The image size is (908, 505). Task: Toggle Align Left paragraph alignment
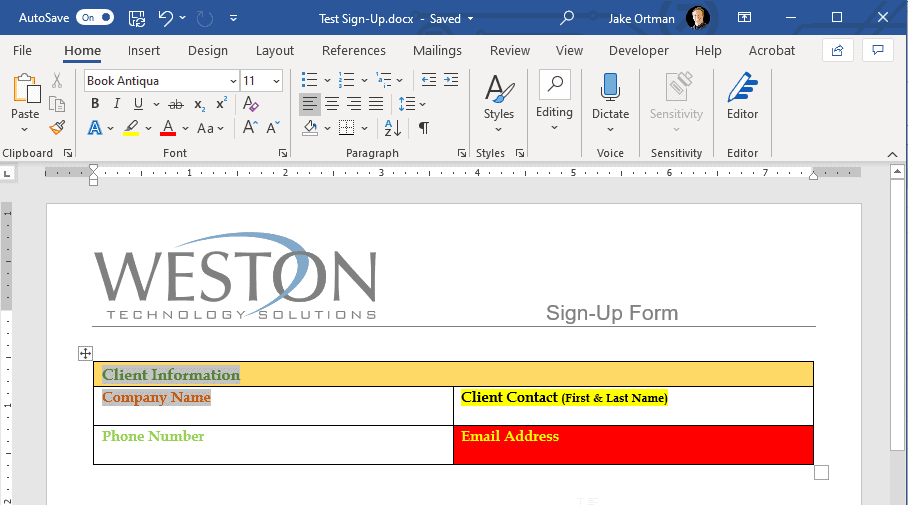click(310, 104)
